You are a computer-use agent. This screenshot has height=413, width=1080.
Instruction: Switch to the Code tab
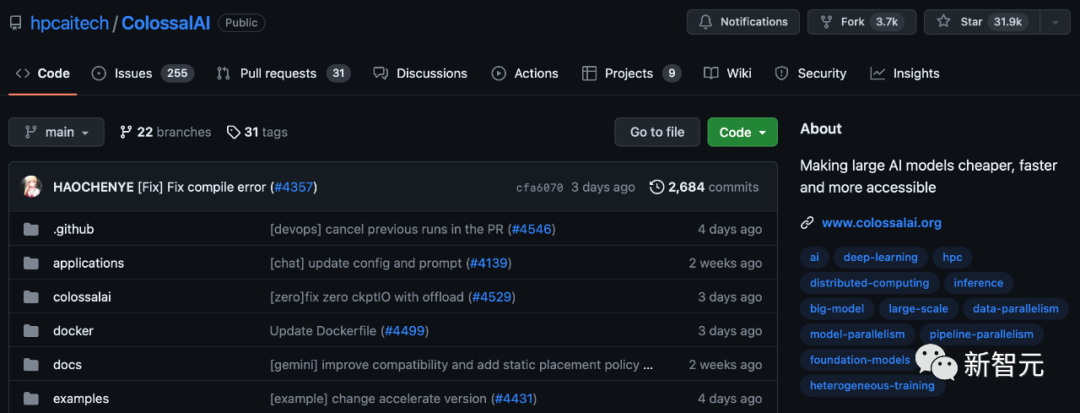pyautogui.click(x=43, y=73)
